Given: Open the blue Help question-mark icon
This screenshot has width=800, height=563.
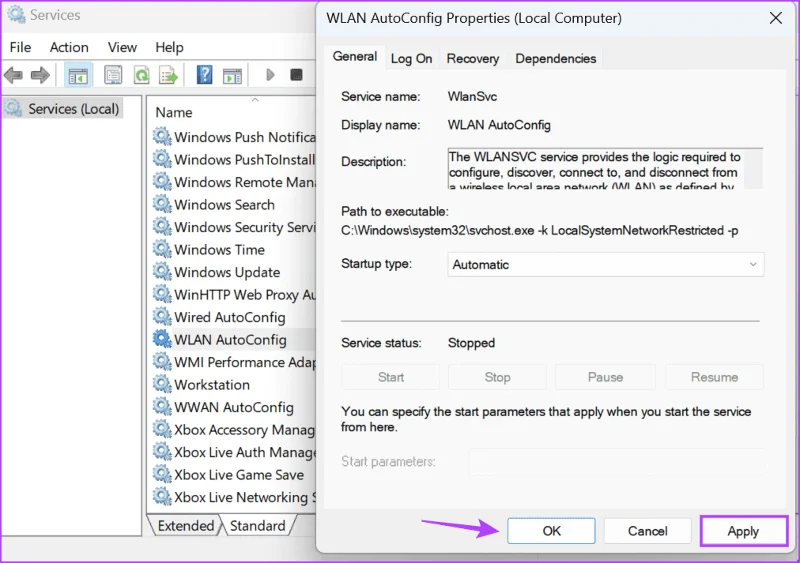Looking at the screenshot, I should point(205,76).
